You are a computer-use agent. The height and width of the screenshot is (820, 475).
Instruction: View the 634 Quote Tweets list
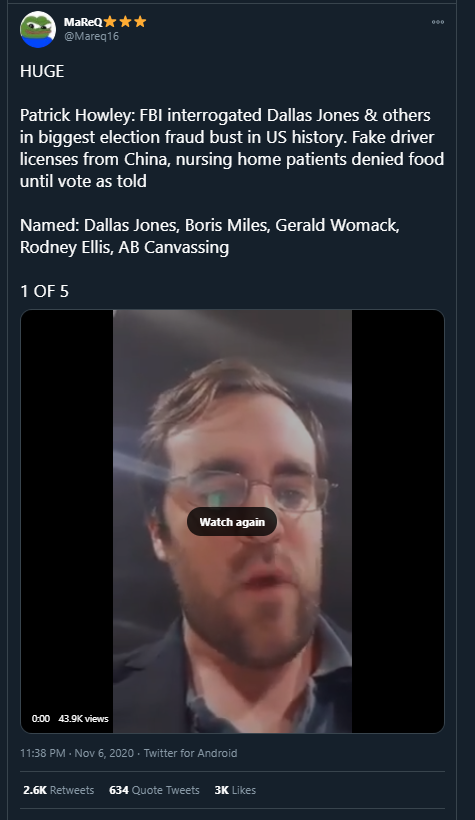154,790
